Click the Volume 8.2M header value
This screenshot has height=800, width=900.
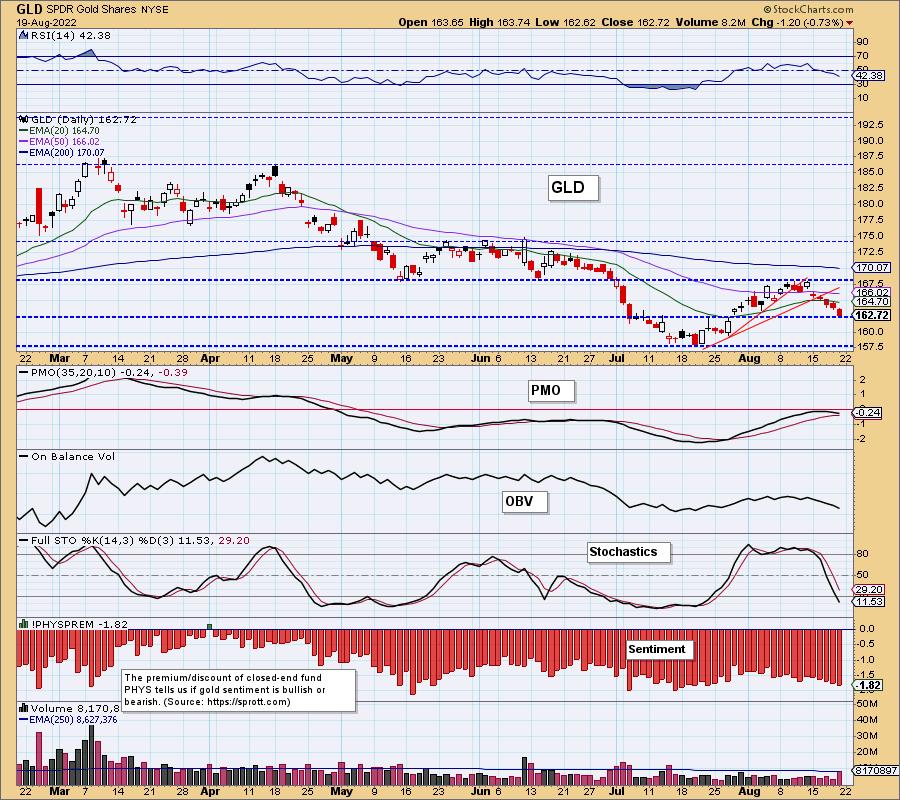pyautogui.click(x=710, y=23)
